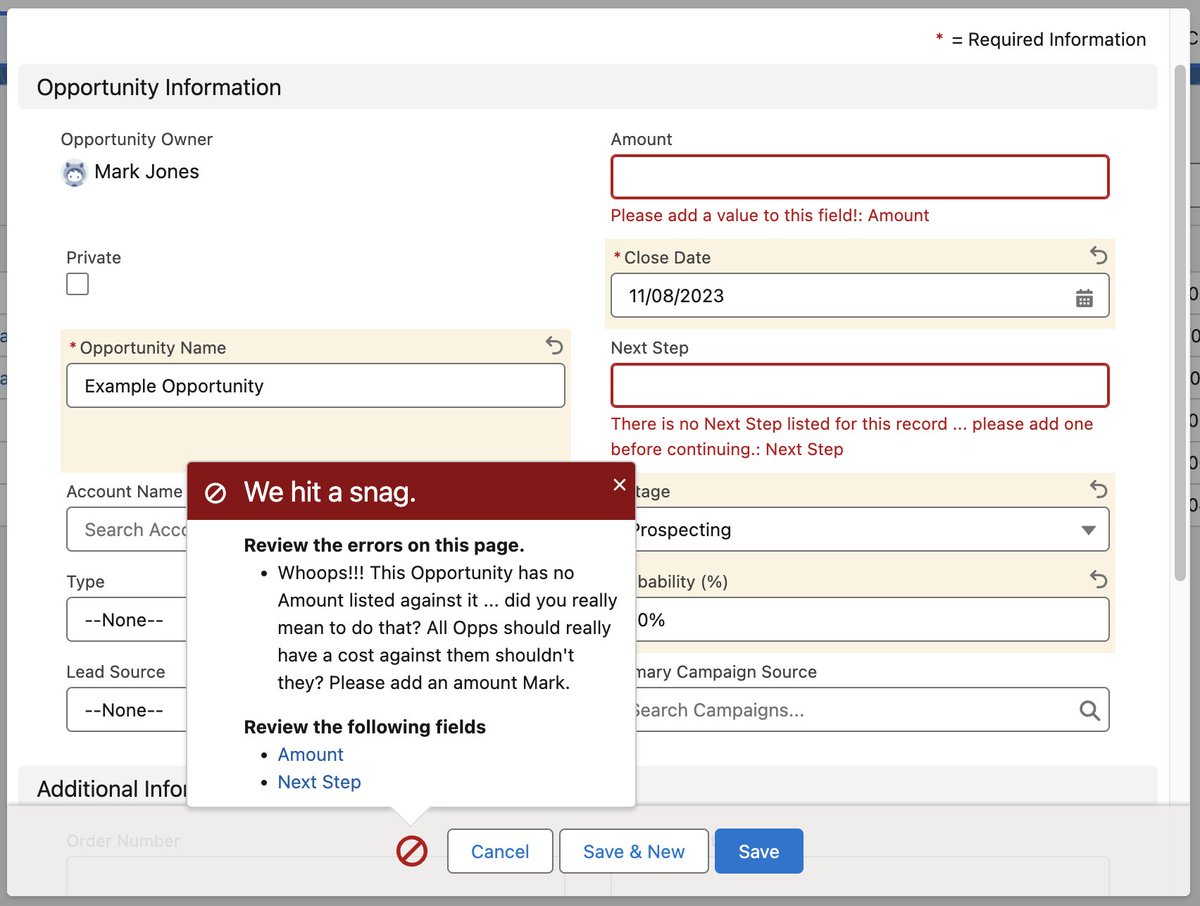Open the Stage Prospecting dropdown
The image size is (1200, 906).
pyautogui.click(x=1087, y=530)
